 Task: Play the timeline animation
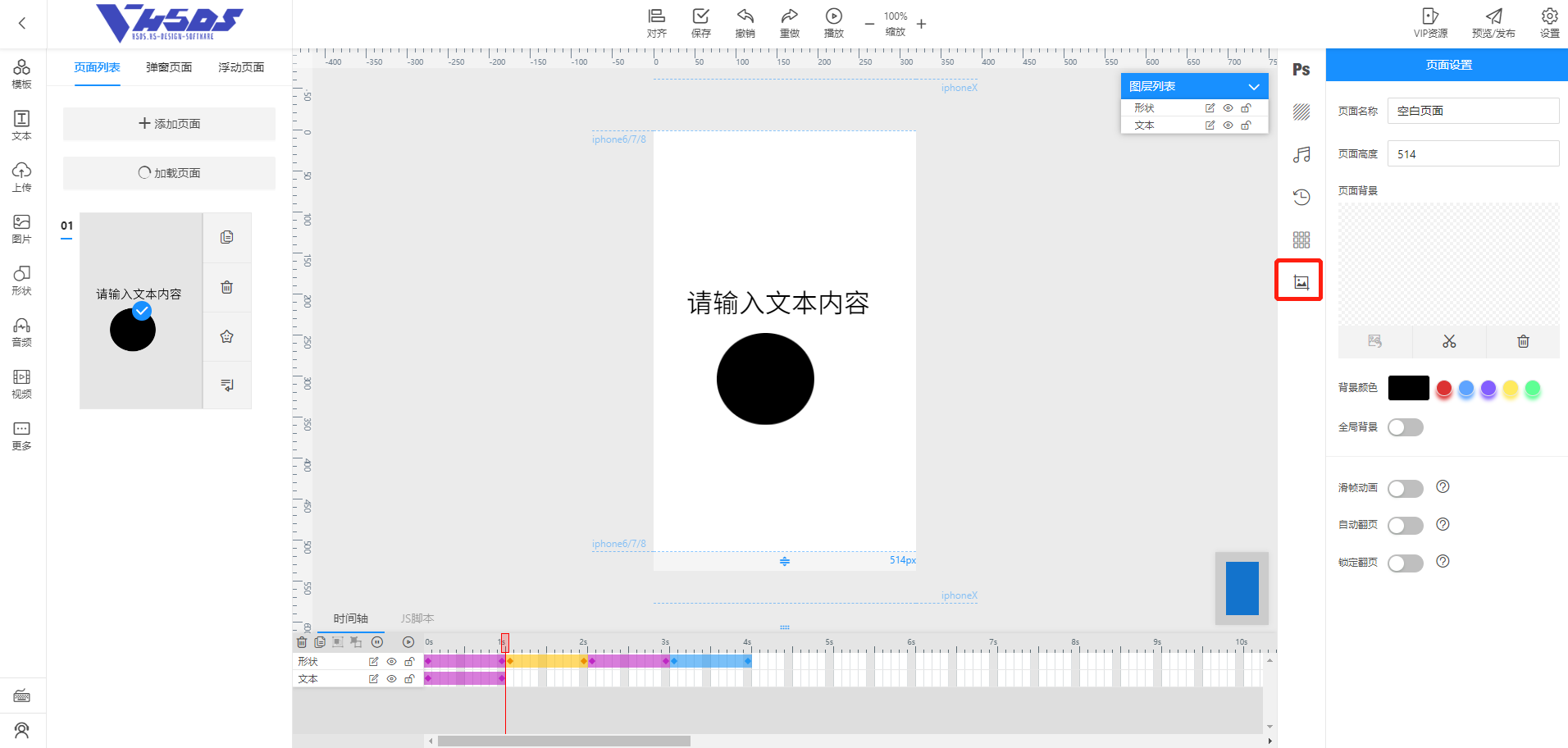click(408, 642)
